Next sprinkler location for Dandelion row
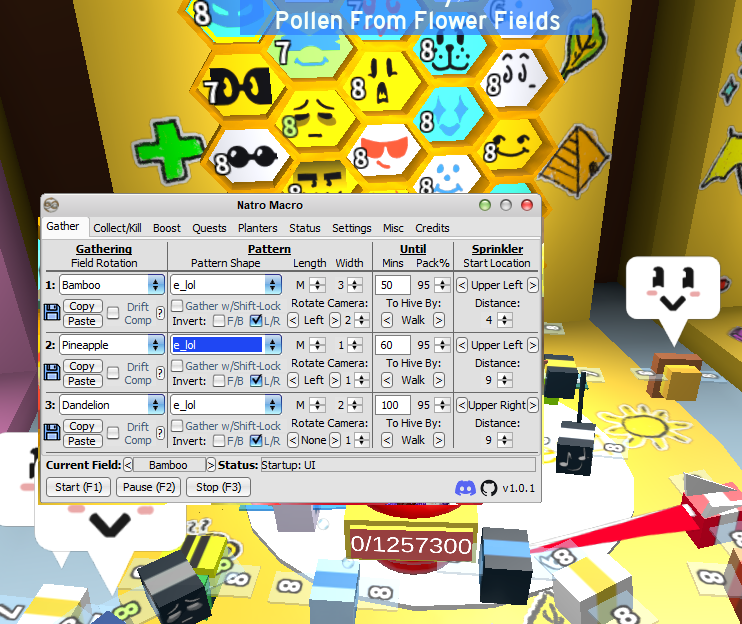This screenshot has height=624, width=742. point(533,405)
